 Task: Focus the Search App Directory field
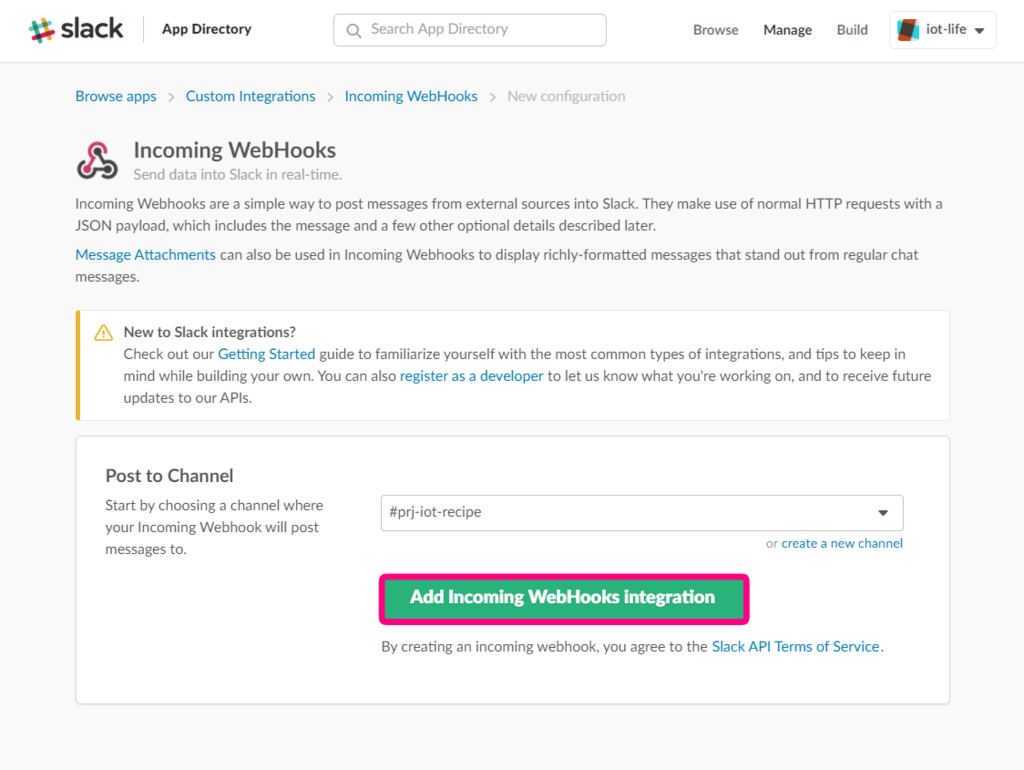470,30
